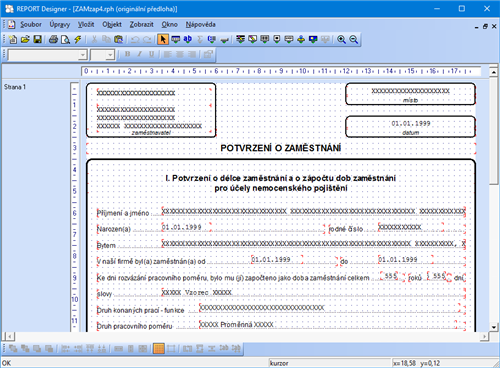Viewport: 500px width, 368px height.
Task: Open the Vložit menu
Action: (86, 24)
